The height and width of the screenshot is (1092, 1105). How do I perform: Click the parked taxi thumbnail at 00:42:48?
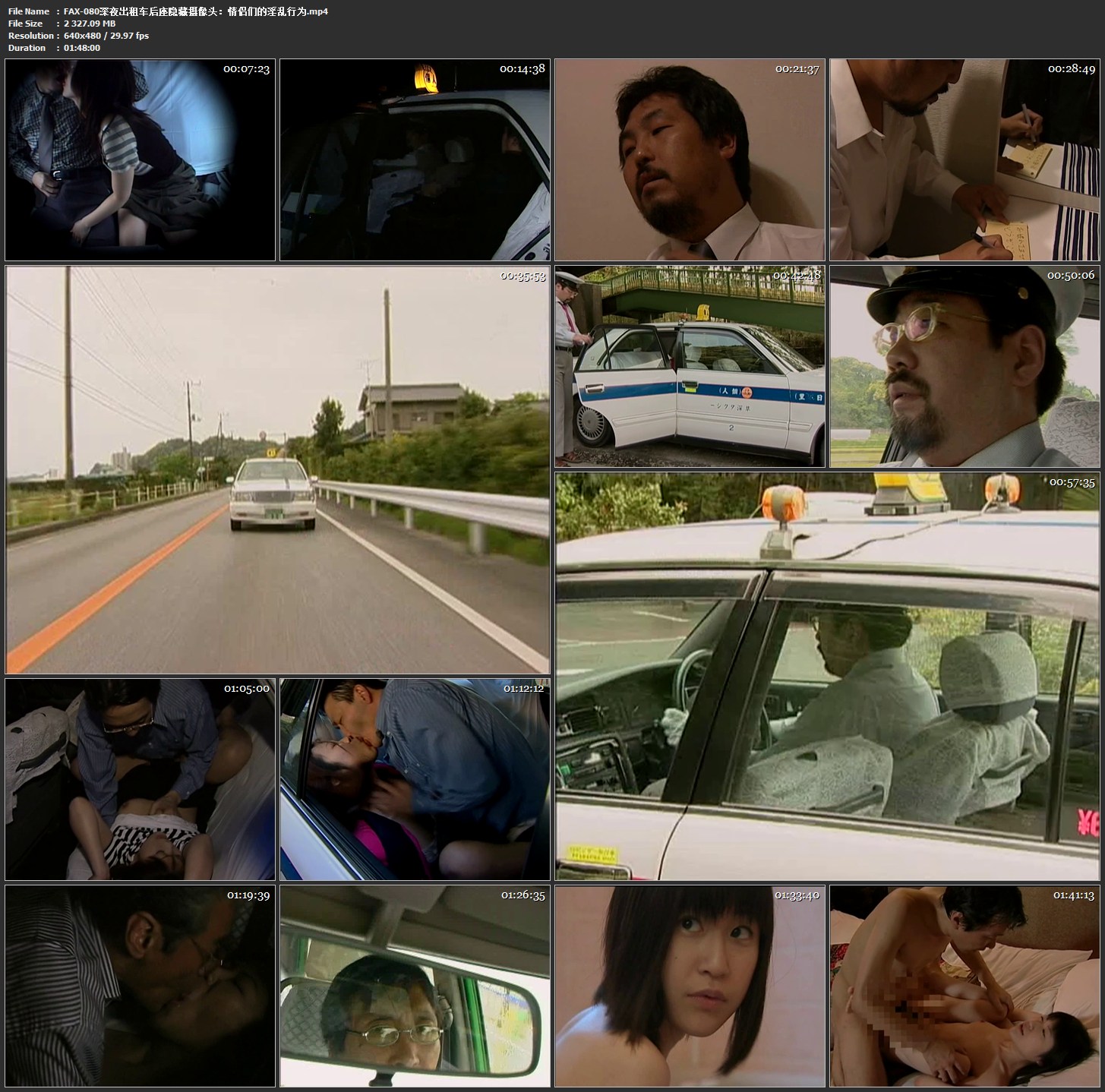[690, 367]
